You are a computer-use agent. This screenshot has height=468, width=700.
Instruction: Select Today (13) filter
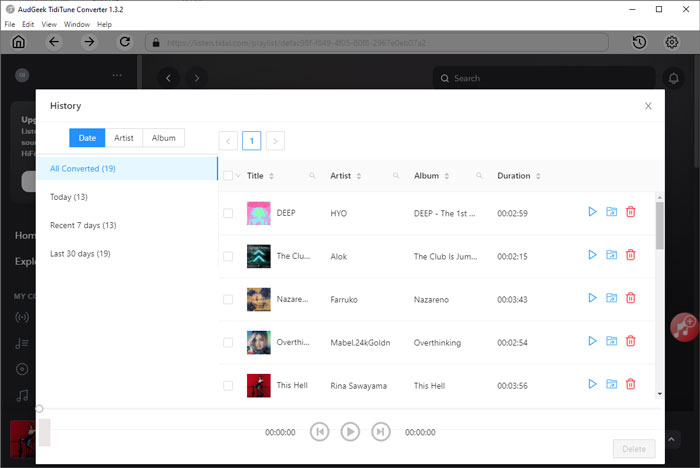[x=127, y=197]
